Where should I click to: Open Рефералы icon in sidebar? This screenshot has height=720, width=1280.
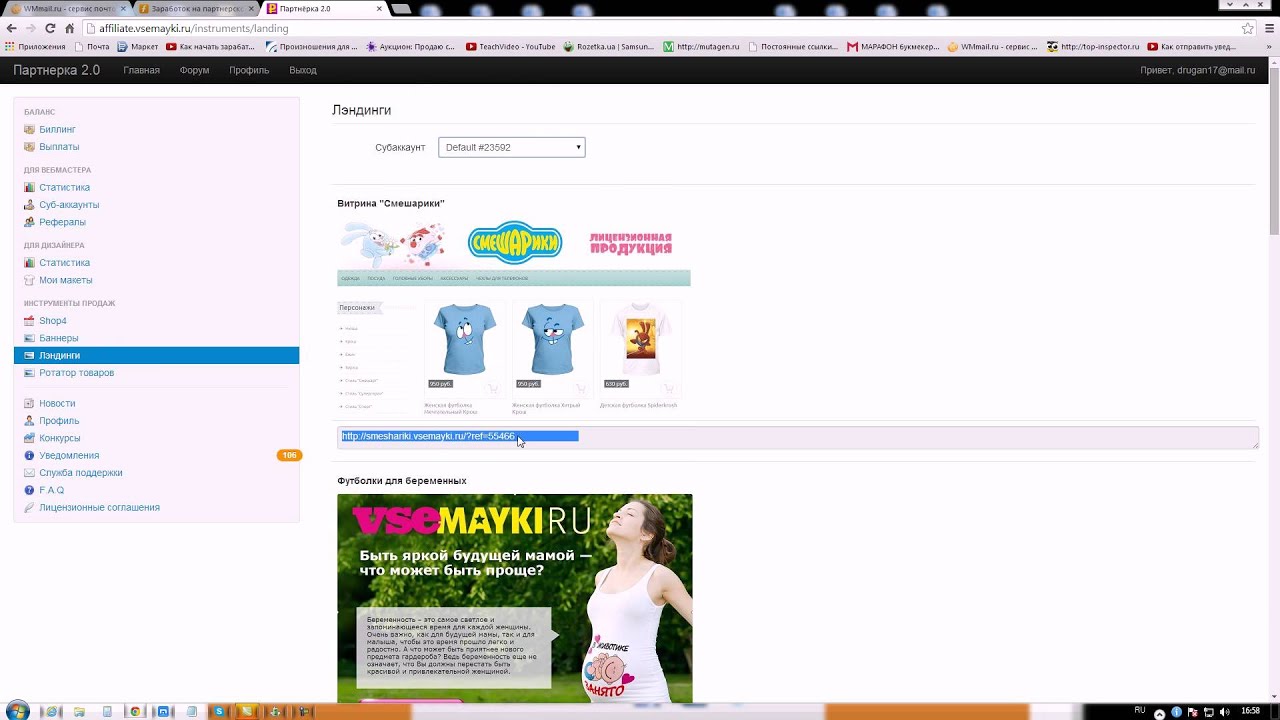click(x=29, y=222)
